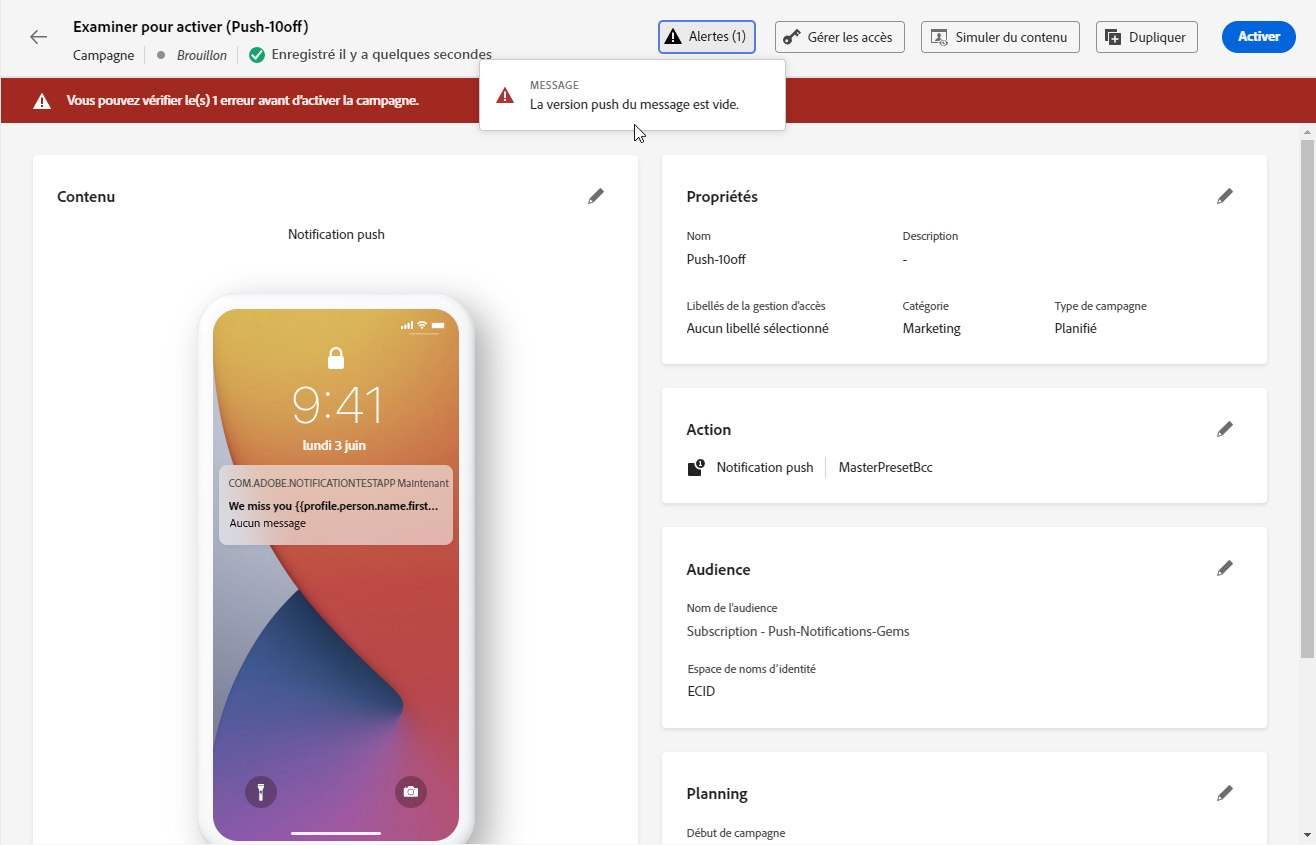Open the Alertes (1) button
Screen dimensions: 1316x845
(x=707, y=37)
